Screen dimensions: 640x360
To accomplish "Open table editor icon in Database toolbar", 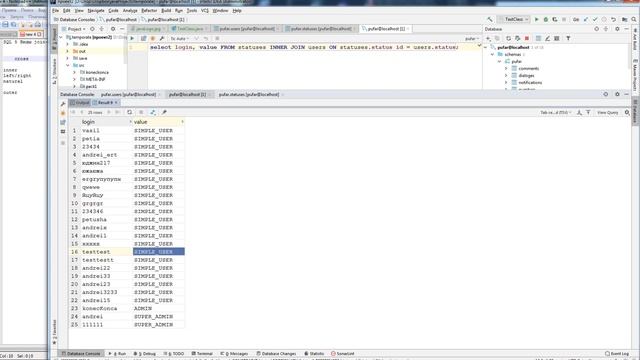I will 538,38.
